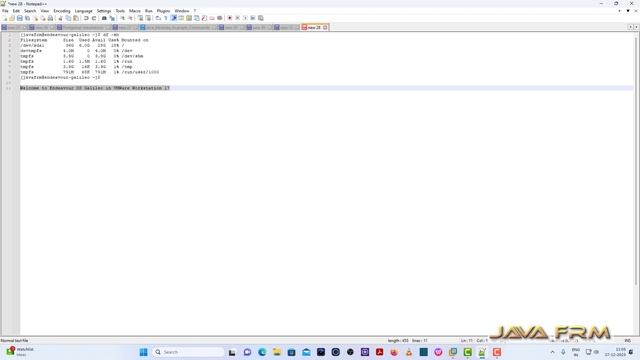Click the 'Welcome to Endeavour OS Galileo' line
Screen dimensions: 640x360
95,88
